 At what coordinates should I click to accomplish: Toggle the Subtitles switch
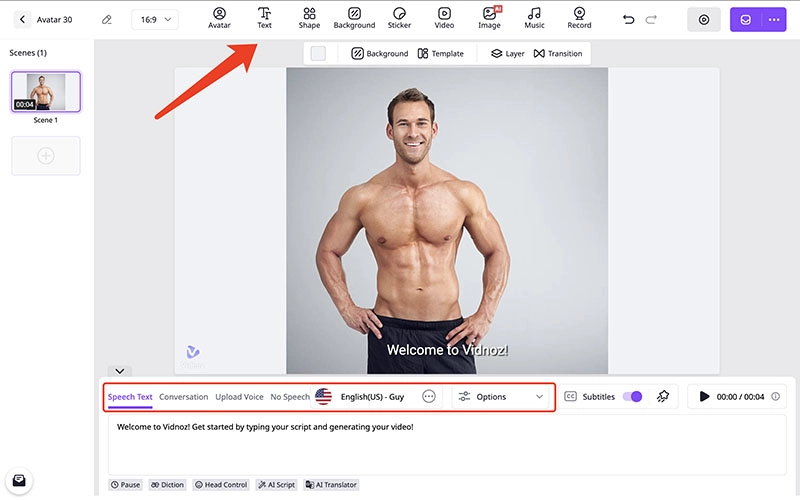[x=631, y=397]
